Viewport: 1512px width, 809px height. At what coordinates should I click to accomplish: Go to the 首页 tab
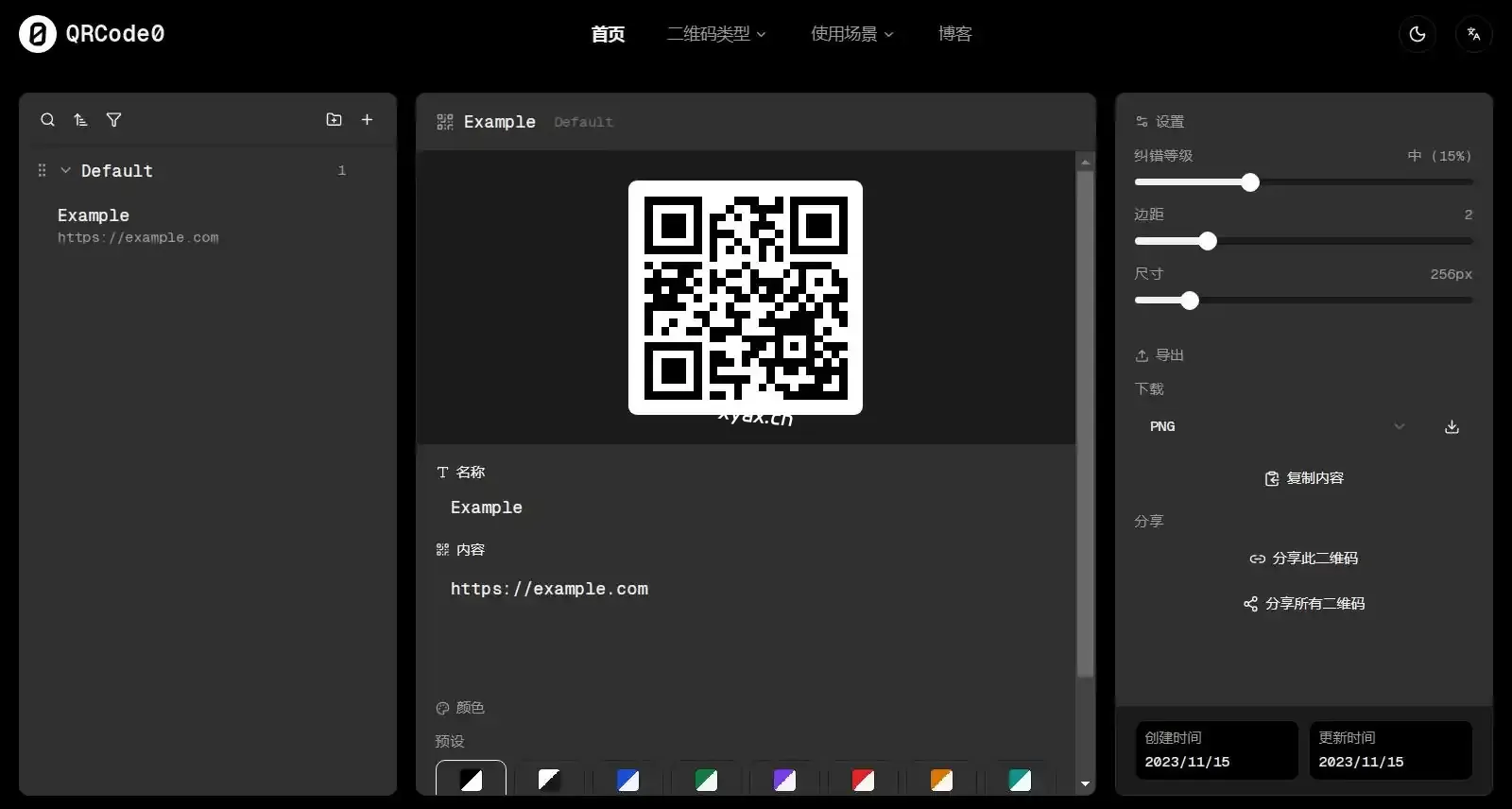608,34
